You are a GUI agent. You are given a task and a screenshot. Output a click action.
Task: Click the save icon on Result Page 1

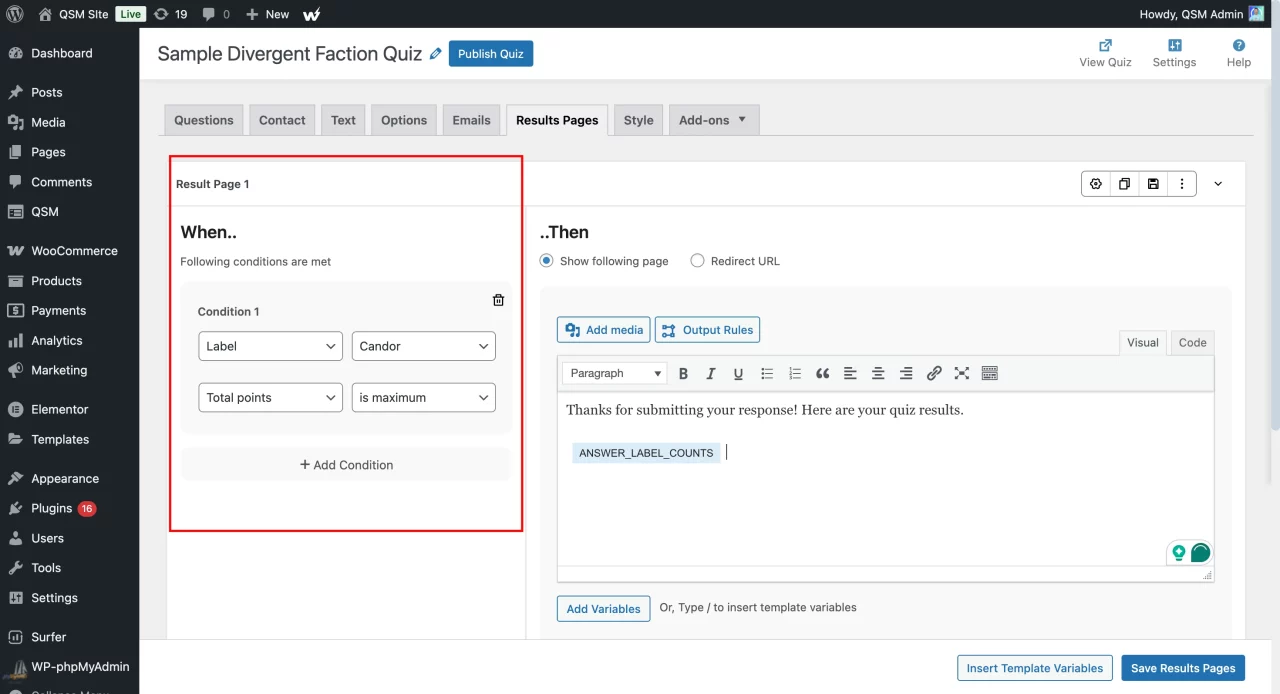click(x=1153, y=183)
